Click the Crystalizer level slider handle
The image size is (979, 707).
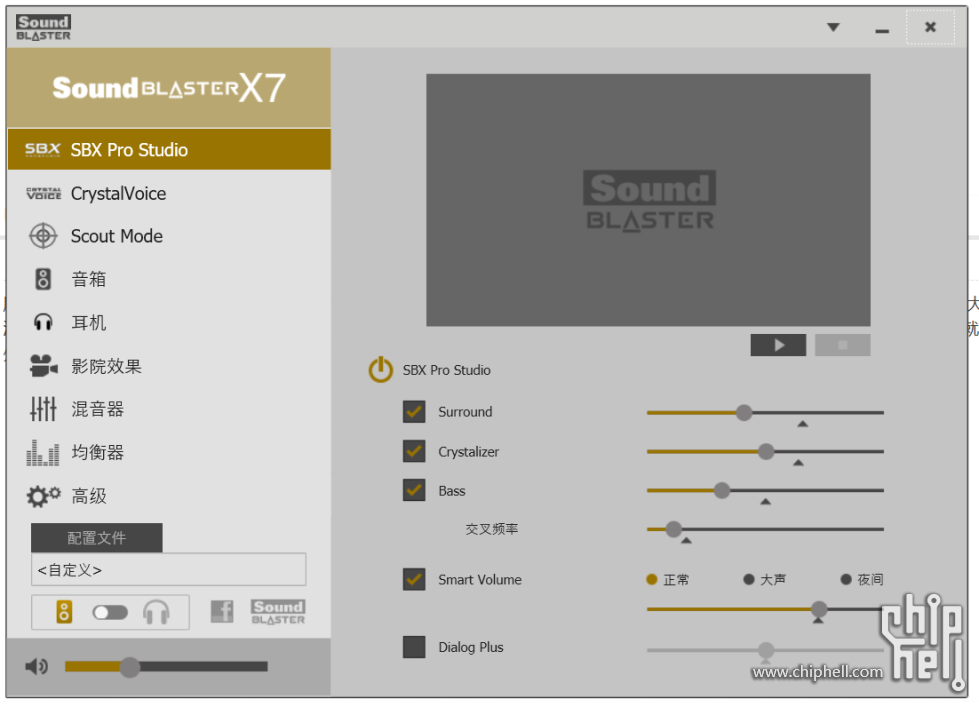[766, 452]
